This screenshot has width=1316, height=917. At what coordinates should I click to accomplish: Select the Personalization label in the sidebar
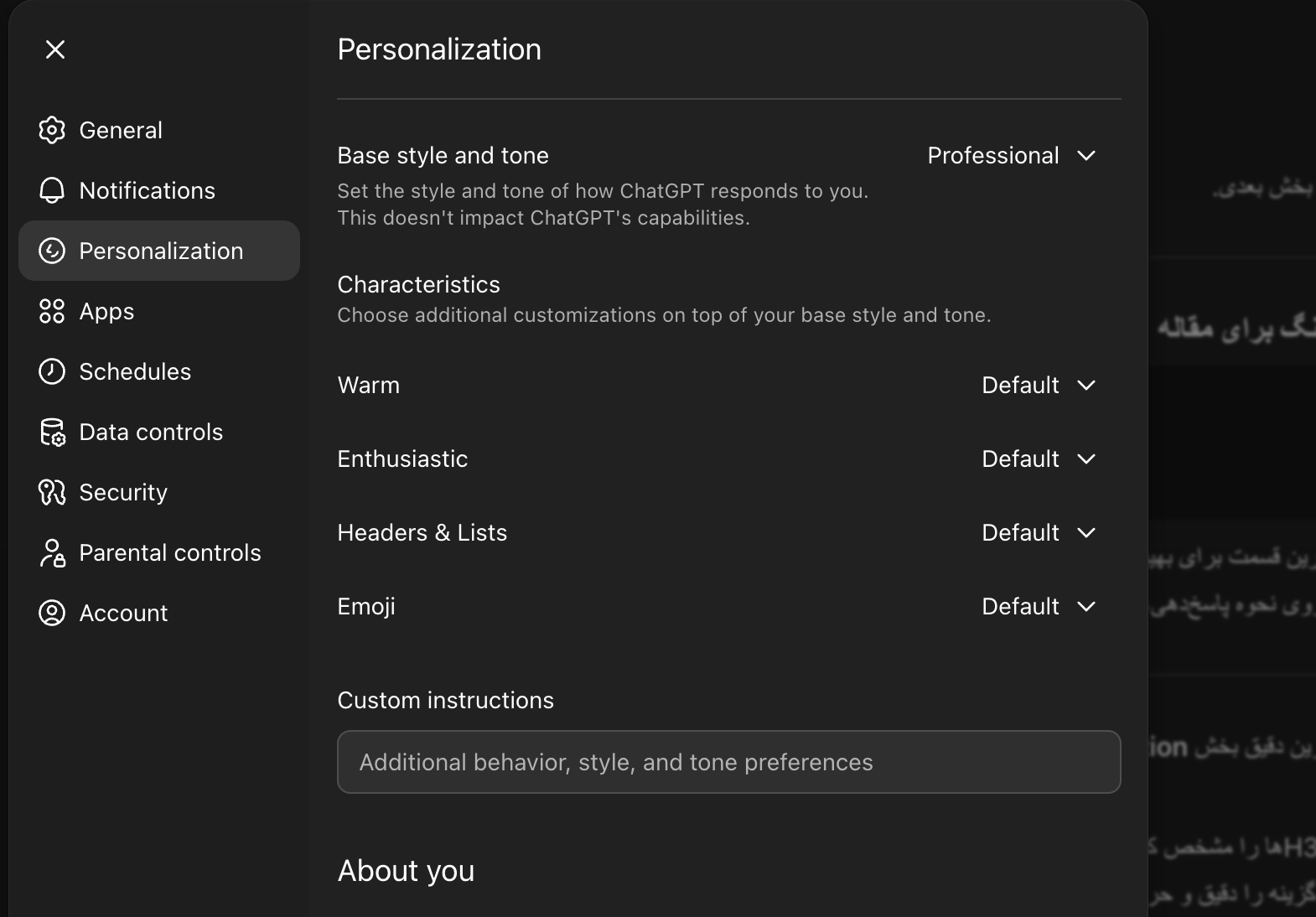click(x=161, y=251)
